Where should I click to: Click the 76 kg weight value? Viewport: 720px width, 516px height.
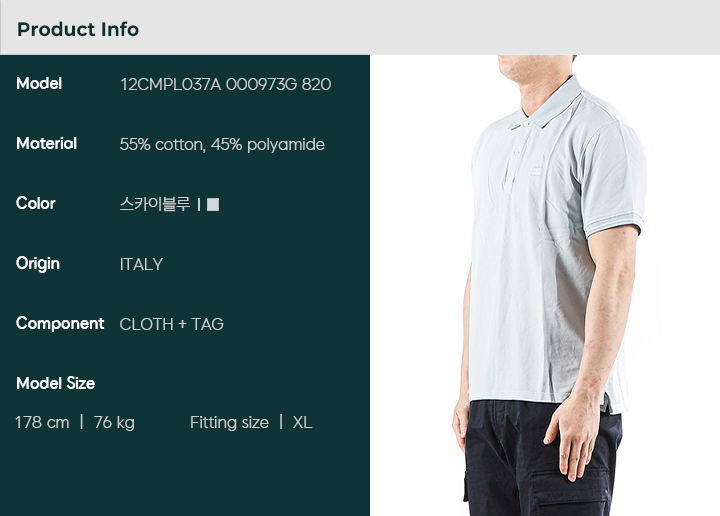click(x=114, y=422)
